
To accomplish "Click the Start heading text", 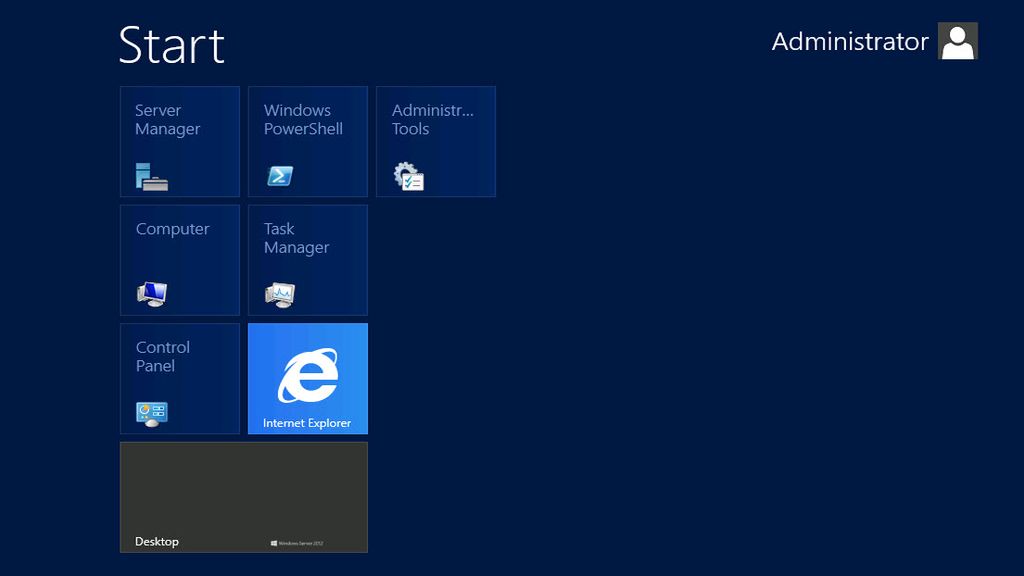I will (x=171, y=44).
